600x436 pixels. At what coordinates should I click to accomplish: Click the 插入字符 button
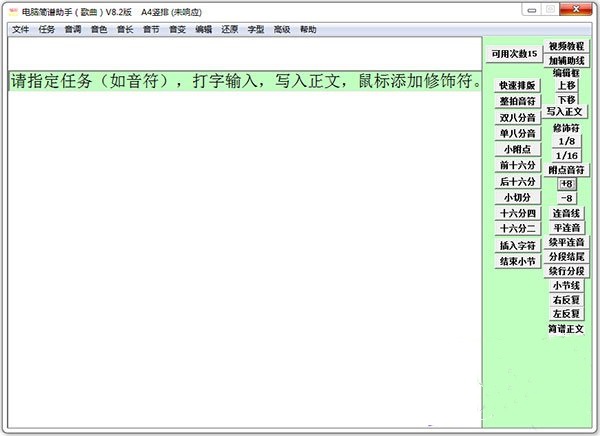pyautogui.click(x=517, y=245)
